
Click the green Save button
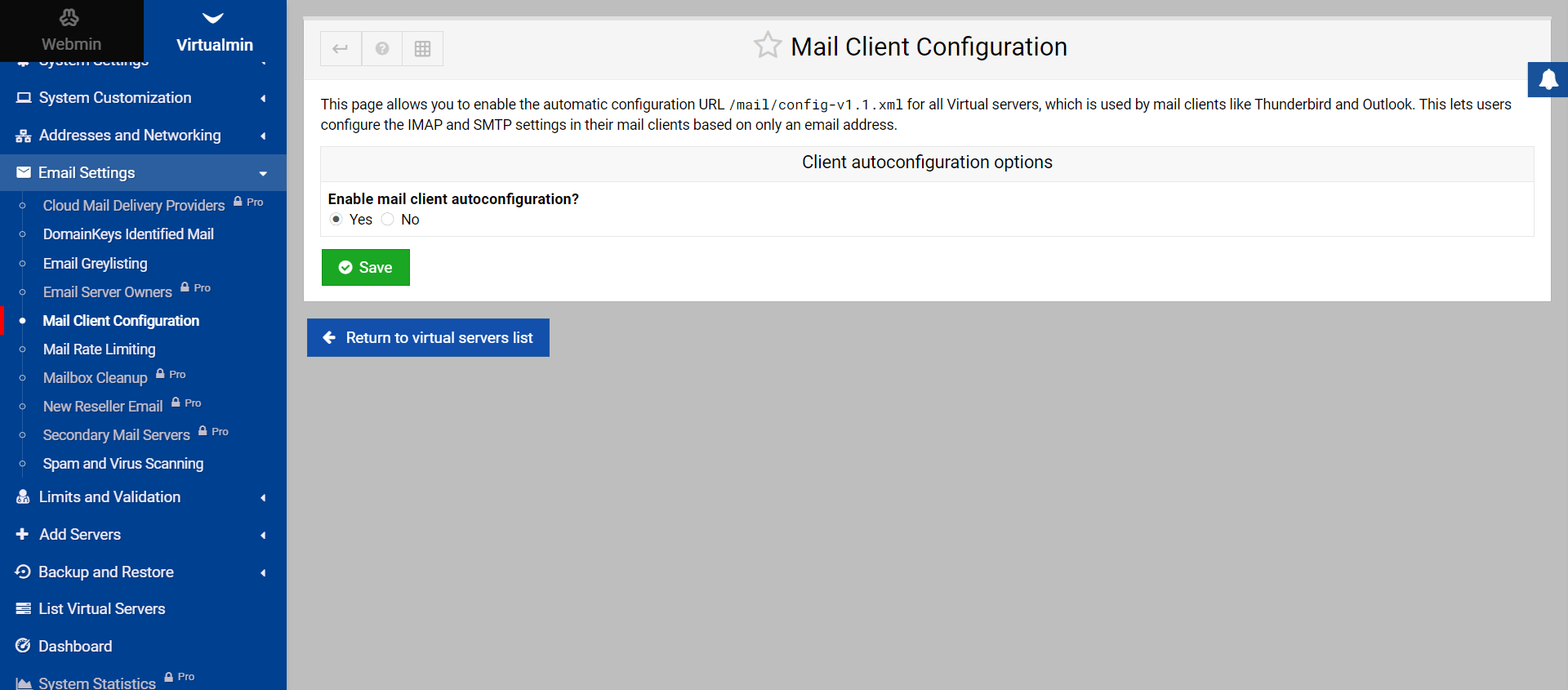366,267
